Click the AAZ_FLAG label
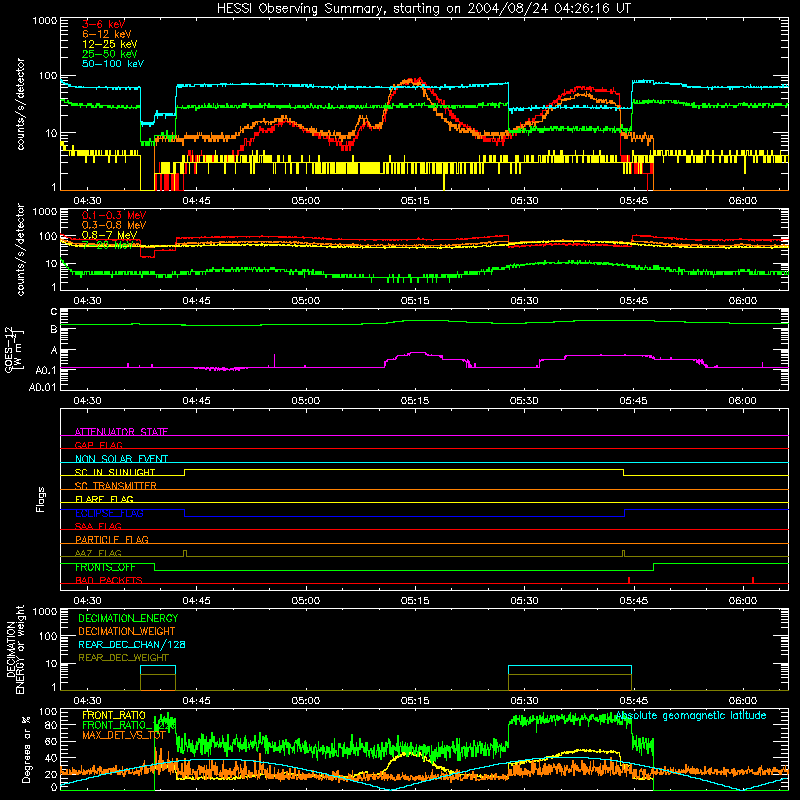 [x=98, y=553]
